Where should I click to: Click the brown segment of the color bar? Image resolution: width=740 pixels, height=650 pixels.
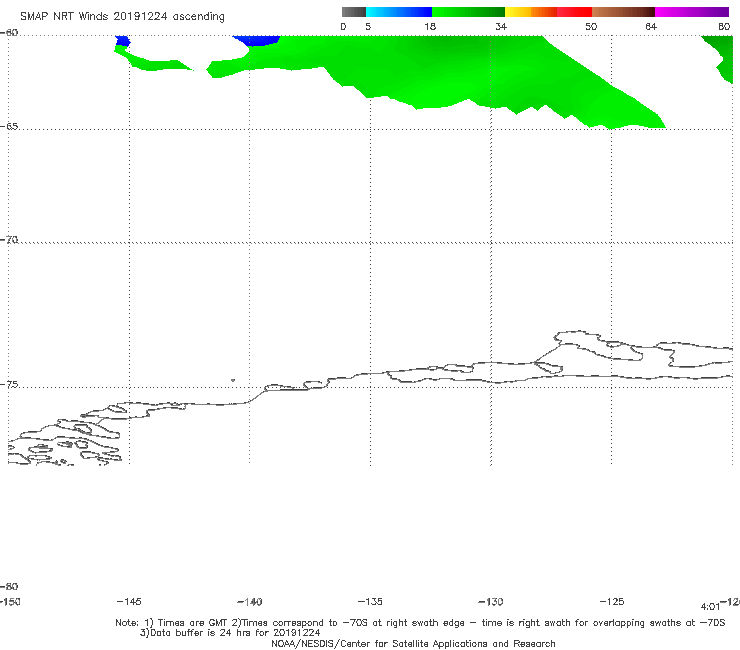click(x=623, y=12)
